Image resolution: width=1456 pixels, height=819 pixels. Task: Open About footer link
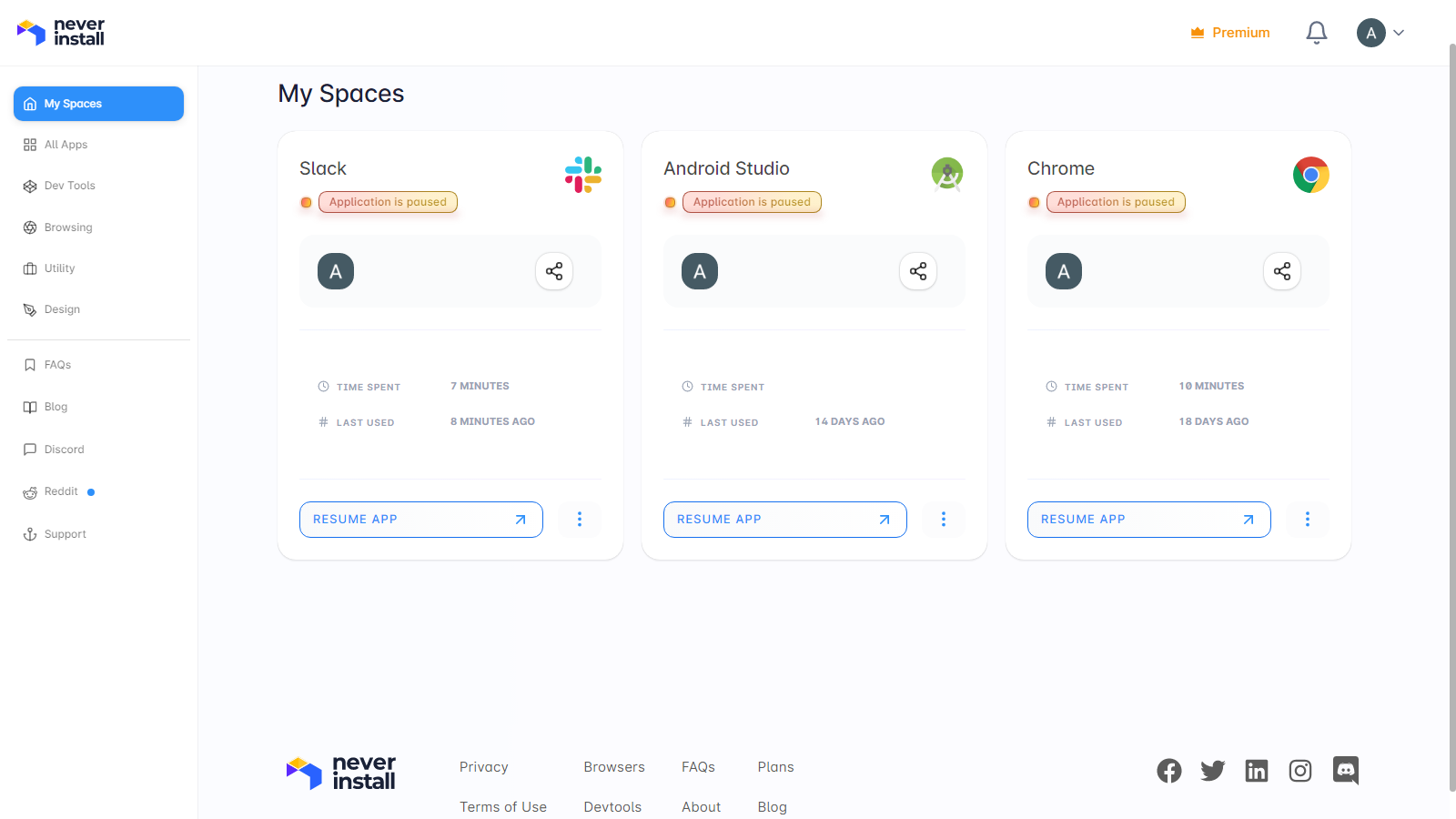click(702, 807)
